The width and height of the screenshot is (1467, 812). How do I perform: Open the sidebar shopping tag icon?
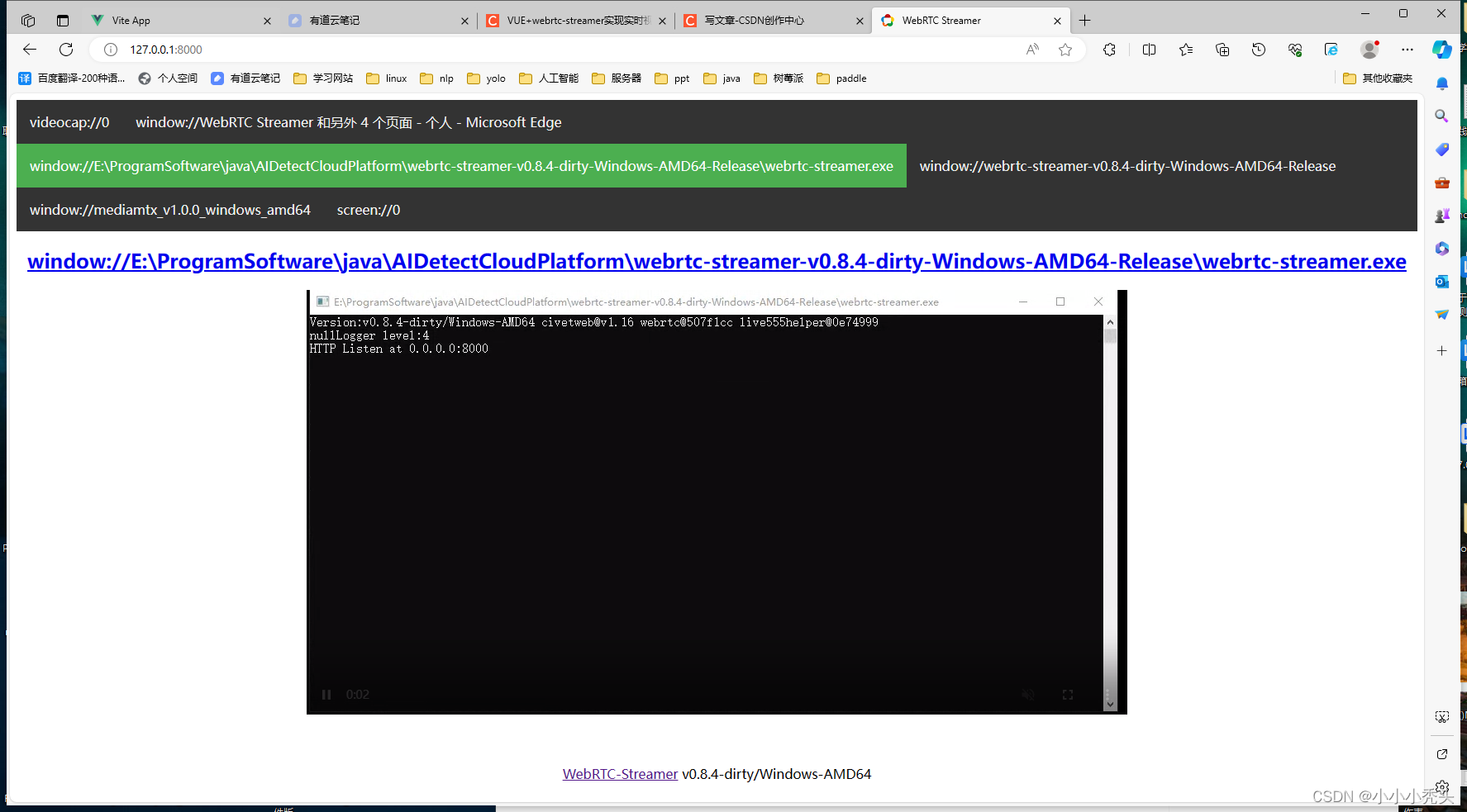[1442, 150]
